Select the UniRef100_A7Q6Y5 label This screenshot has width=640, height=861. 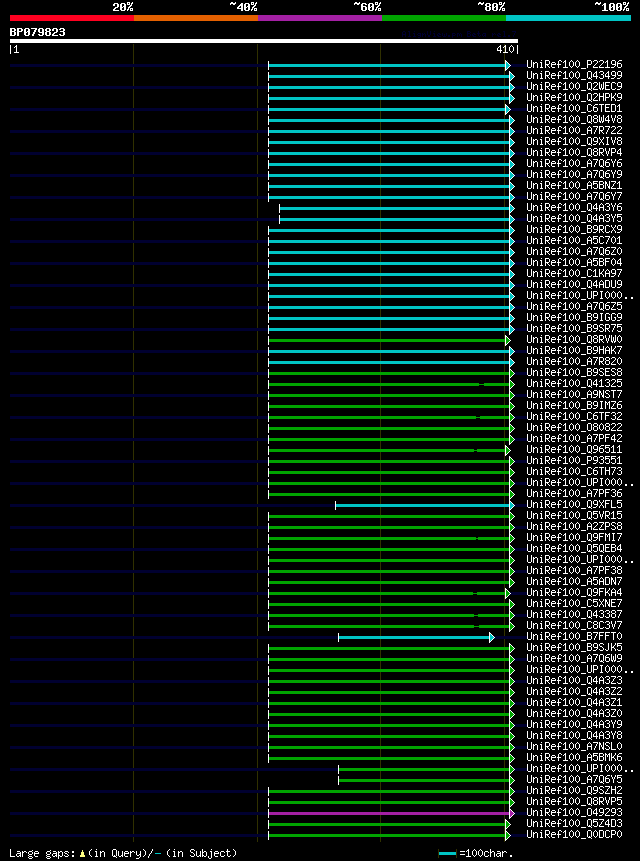click(574, 779)
